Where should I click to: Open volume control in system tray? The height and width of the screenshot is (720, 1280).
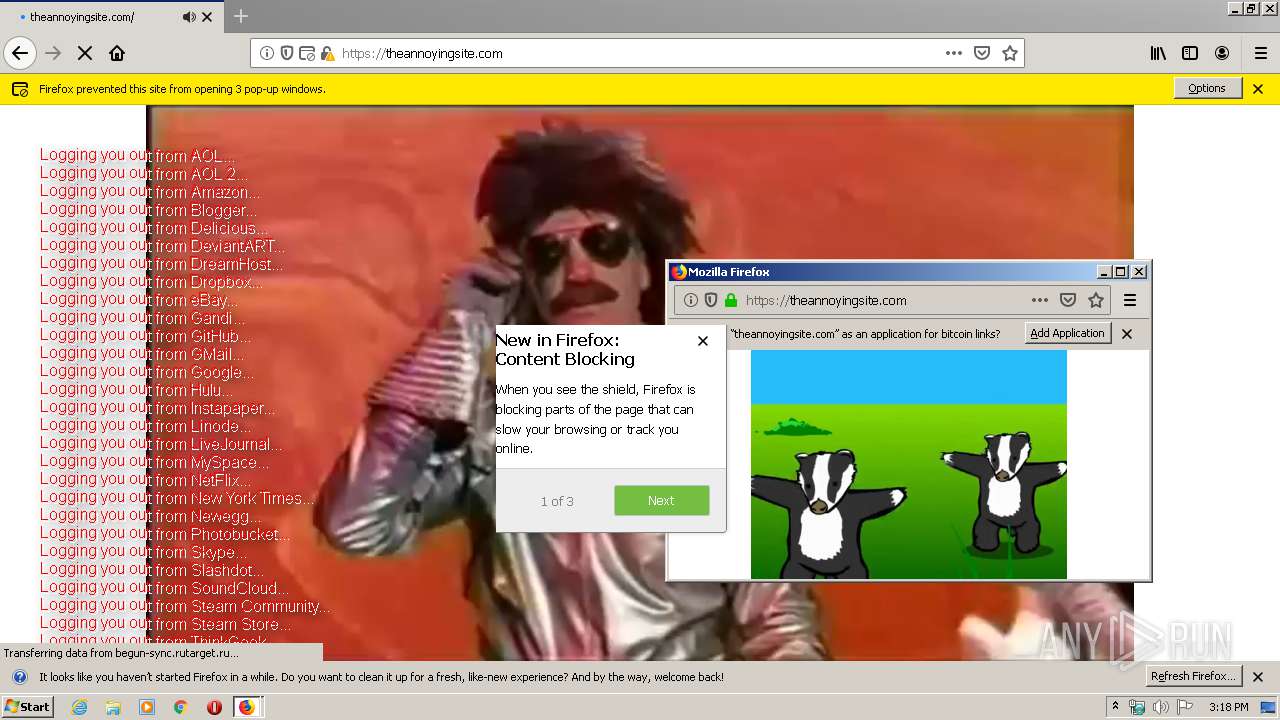[x=1160, y=707]
